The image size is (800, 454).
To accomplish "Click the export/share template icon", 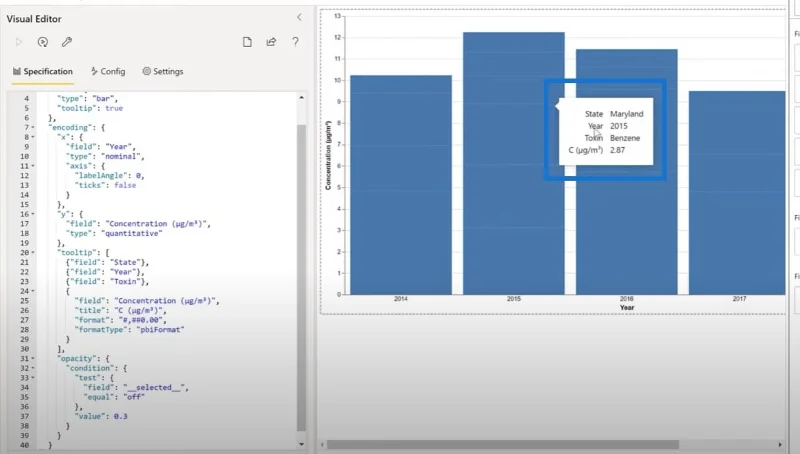I will coord(271,42).
